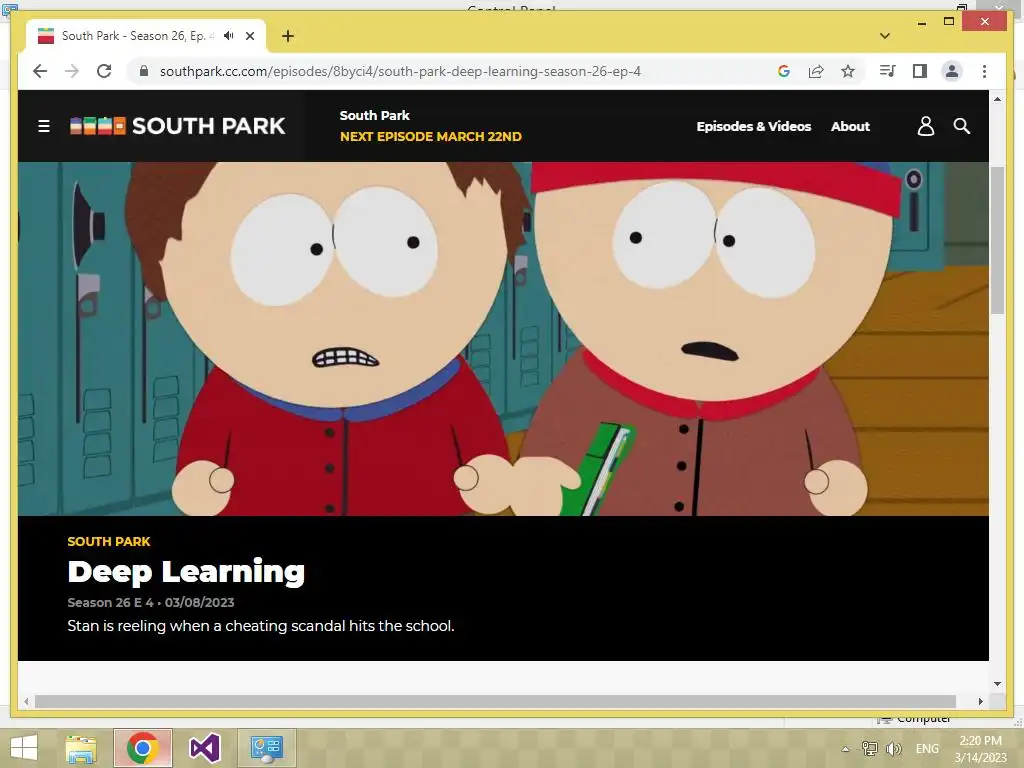
Task: Open the hamburger menu on South Park site
Action: (x=44, y=126)
